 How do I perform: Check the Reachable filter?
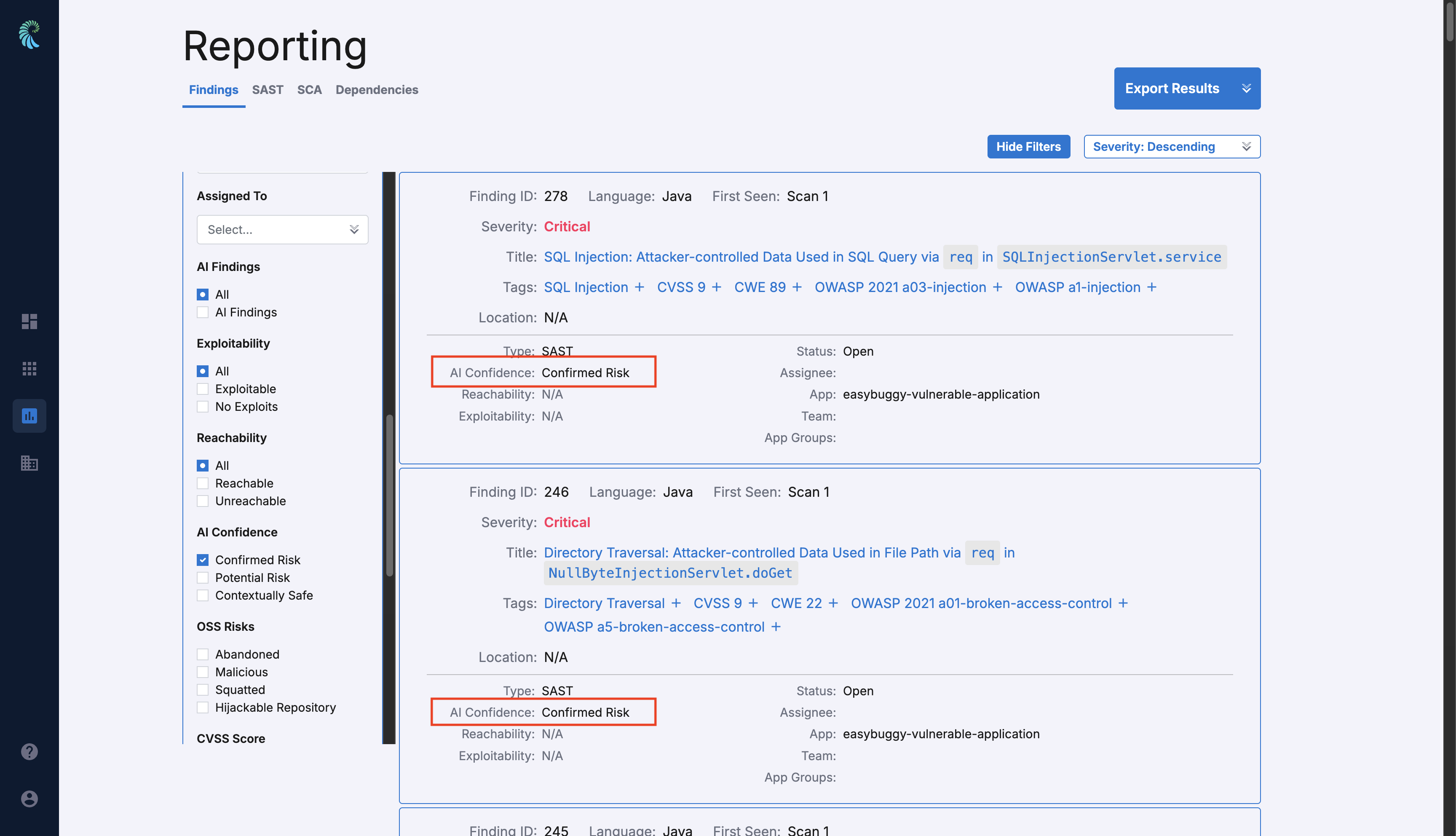[x=203, y=483]
